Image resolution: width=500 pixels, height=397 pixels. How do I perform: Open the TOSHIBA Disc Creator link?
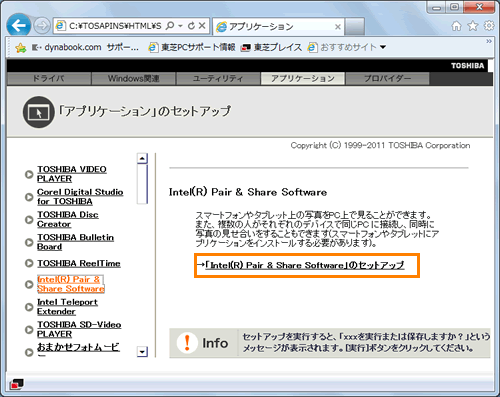[x=68, y=219]
